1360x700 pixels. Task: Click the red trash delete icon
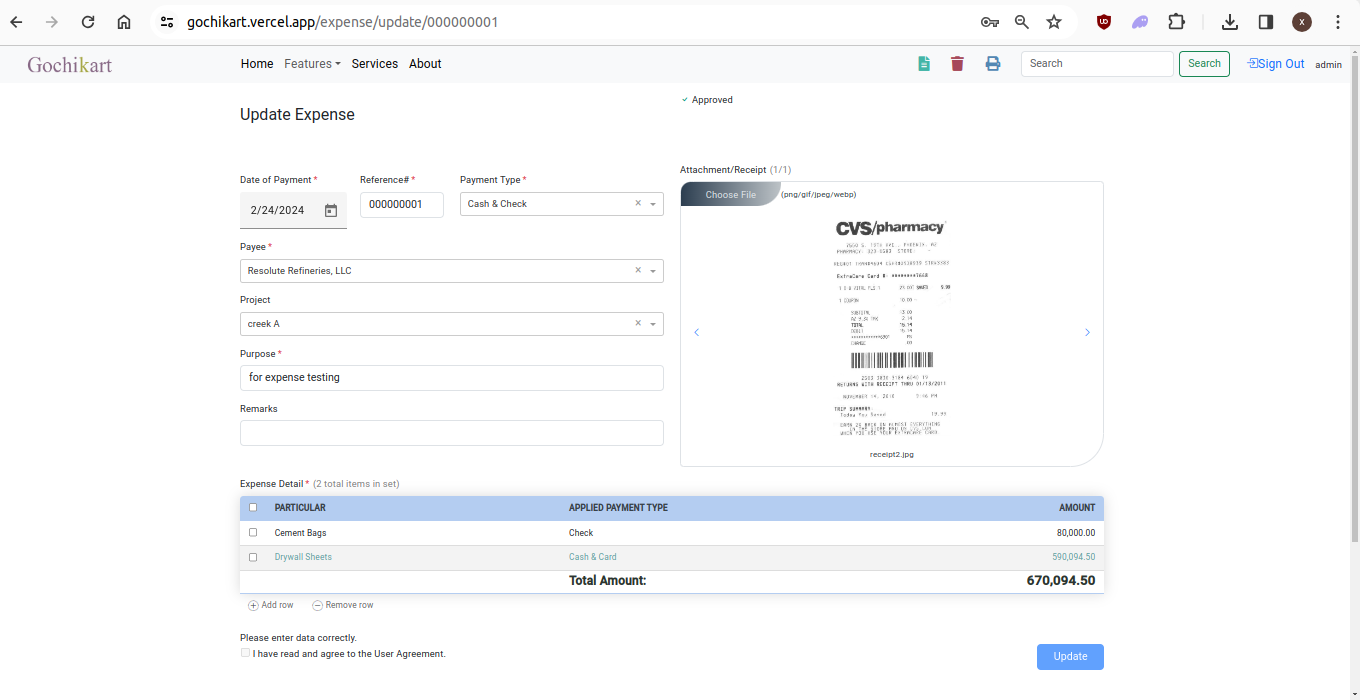(x=957, y=64)
